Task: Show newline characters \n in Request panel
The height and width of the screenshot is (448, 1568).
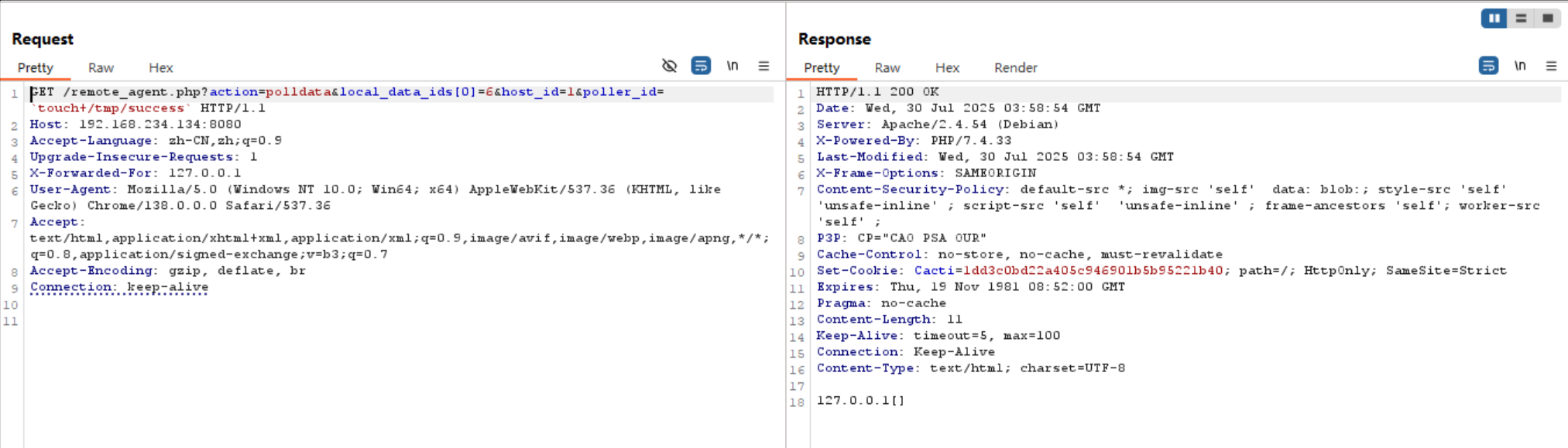Action: (733, 66)
